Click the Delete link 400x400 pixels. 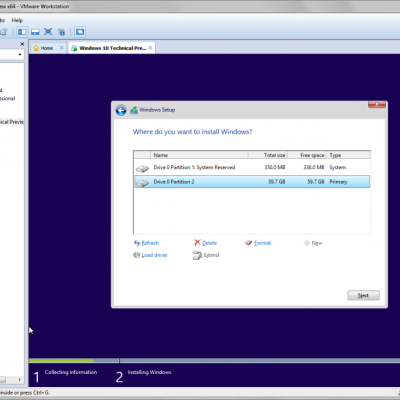(x=210, y=243)
